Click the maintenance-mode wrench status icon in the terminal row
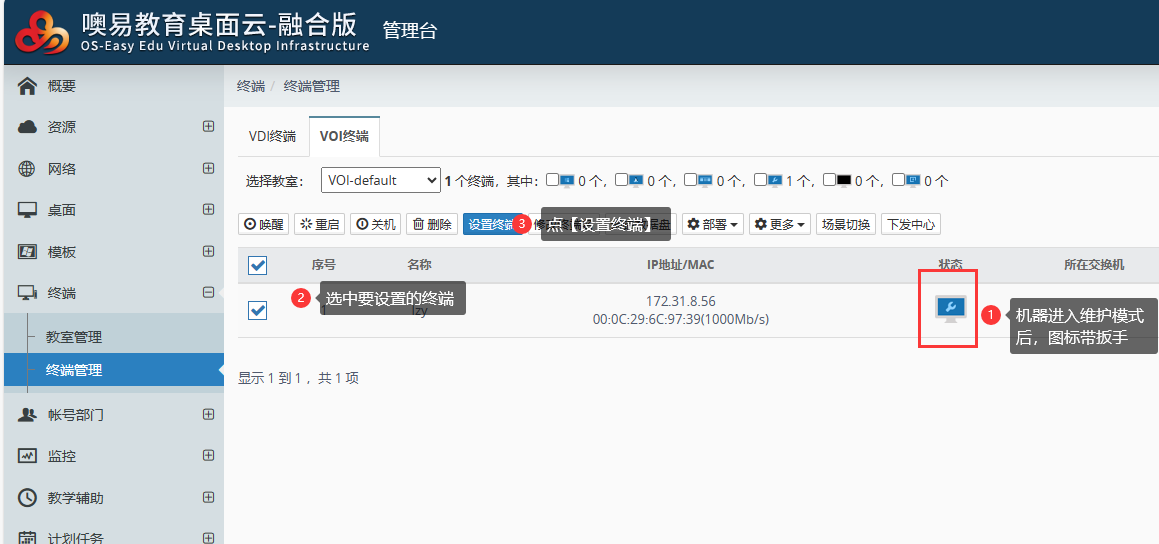The image size is (1159, 544). click(950, 309)
